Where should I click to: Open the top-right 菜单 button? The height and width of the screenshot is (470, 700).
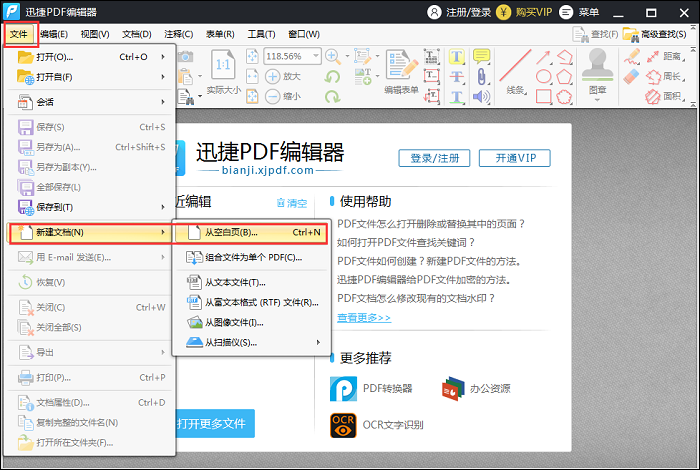point(579,12)
